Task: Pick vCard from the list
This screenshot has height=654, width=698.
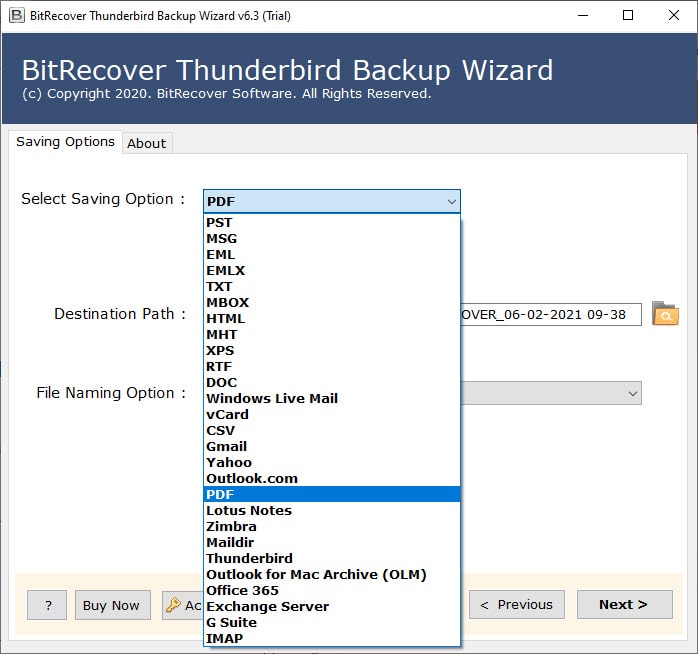Action: (332, 414)
